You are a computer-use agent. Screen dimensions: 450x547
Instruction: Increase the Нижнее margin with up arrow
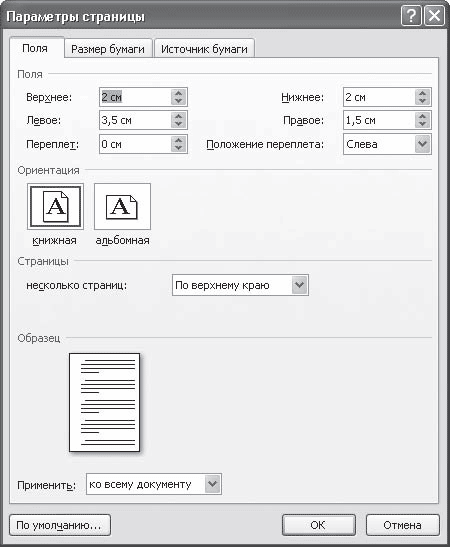tap(422, 93)
